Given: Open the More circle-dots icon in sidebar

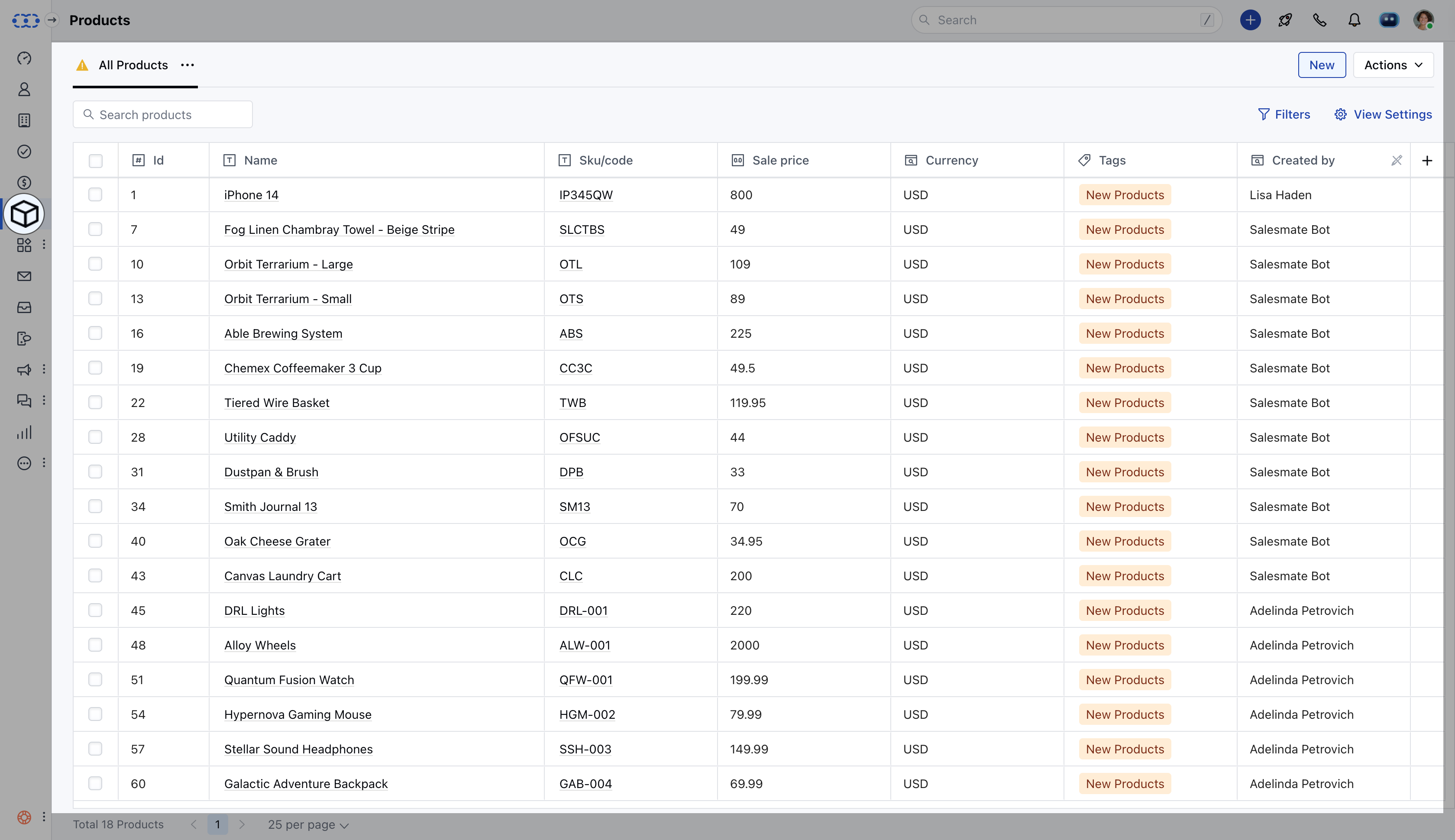Looking at the screenshot, I should point(24,463).
